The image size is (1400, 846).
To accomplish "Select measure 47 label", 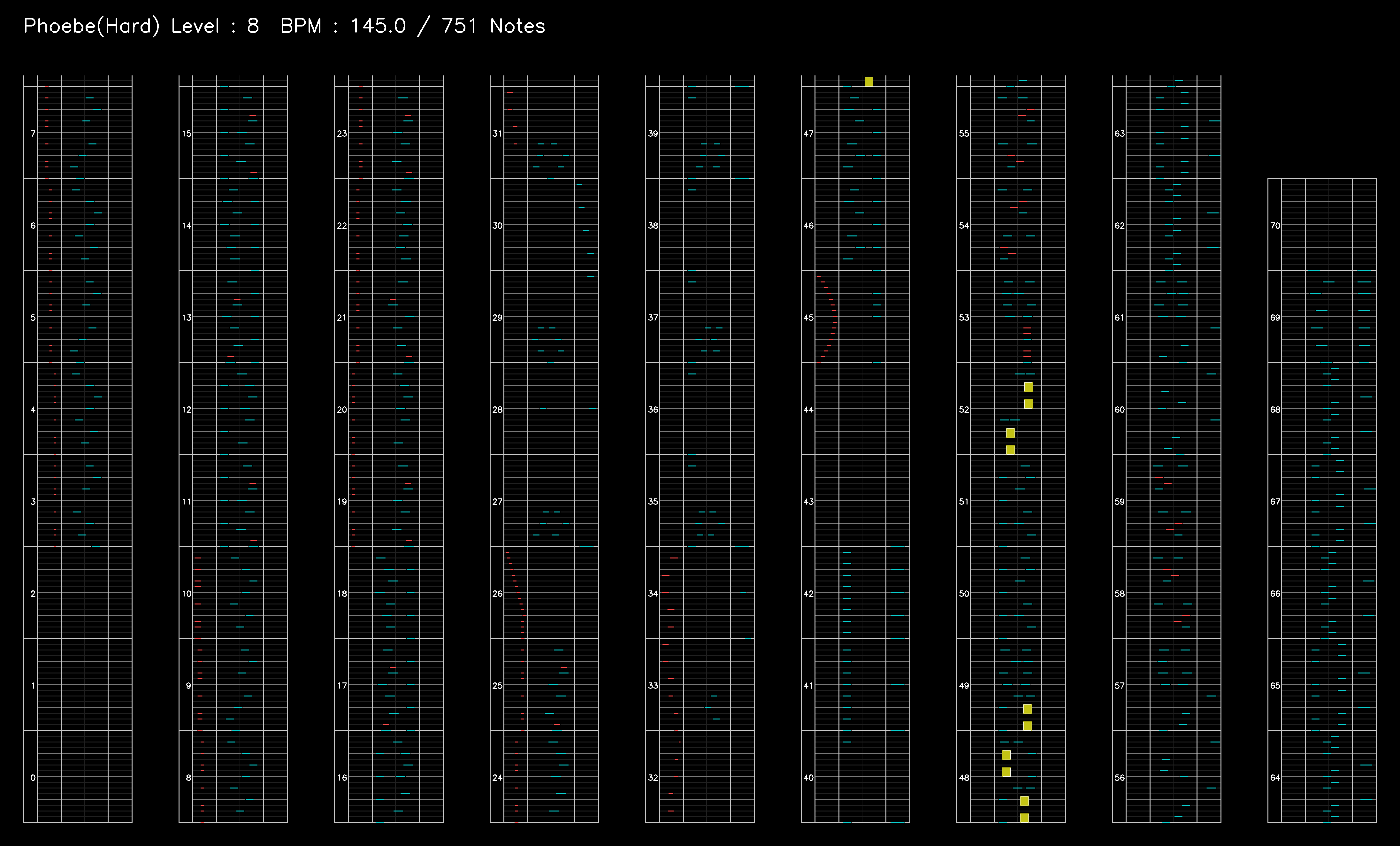I will click(x=809, y=134).
